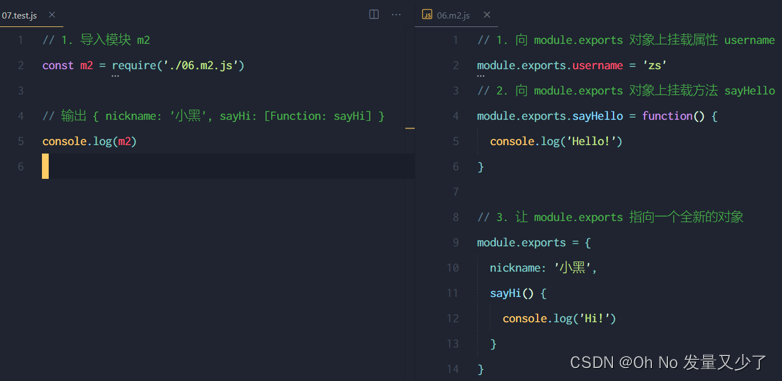Click the comment '// 1. 导入模块 m2'
Screen dimensions: 782x381
click(96, 40)
